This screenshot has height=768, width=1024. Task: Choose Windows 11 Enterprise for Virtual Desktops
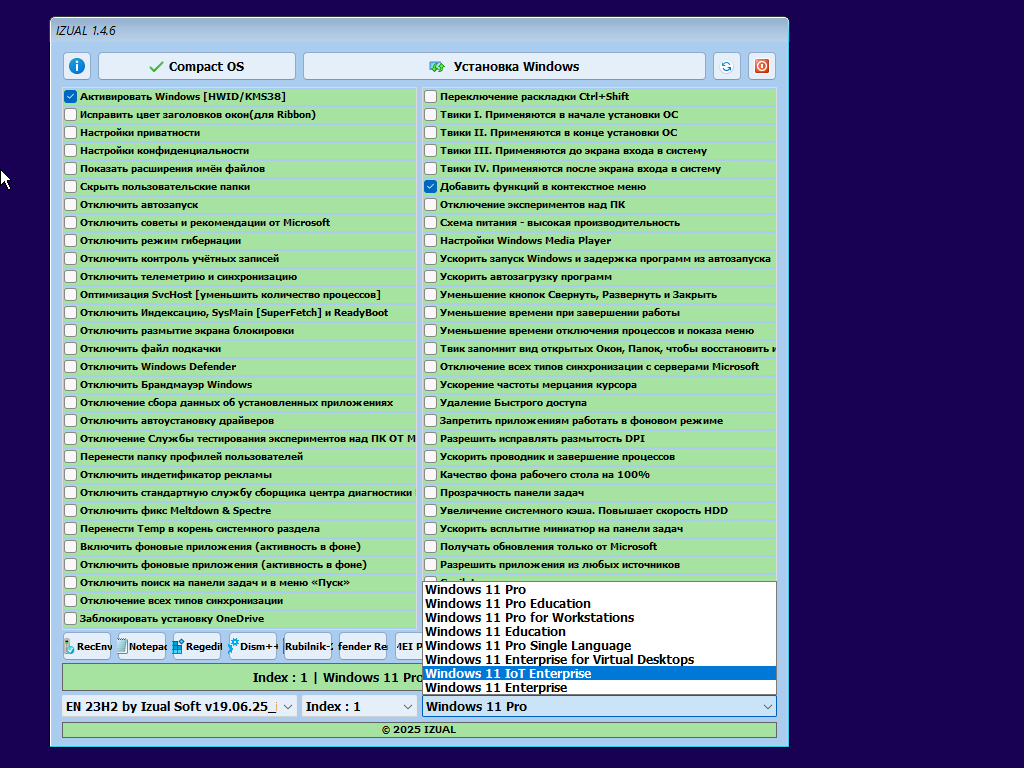pyautogui.click(x=600, y=660)
